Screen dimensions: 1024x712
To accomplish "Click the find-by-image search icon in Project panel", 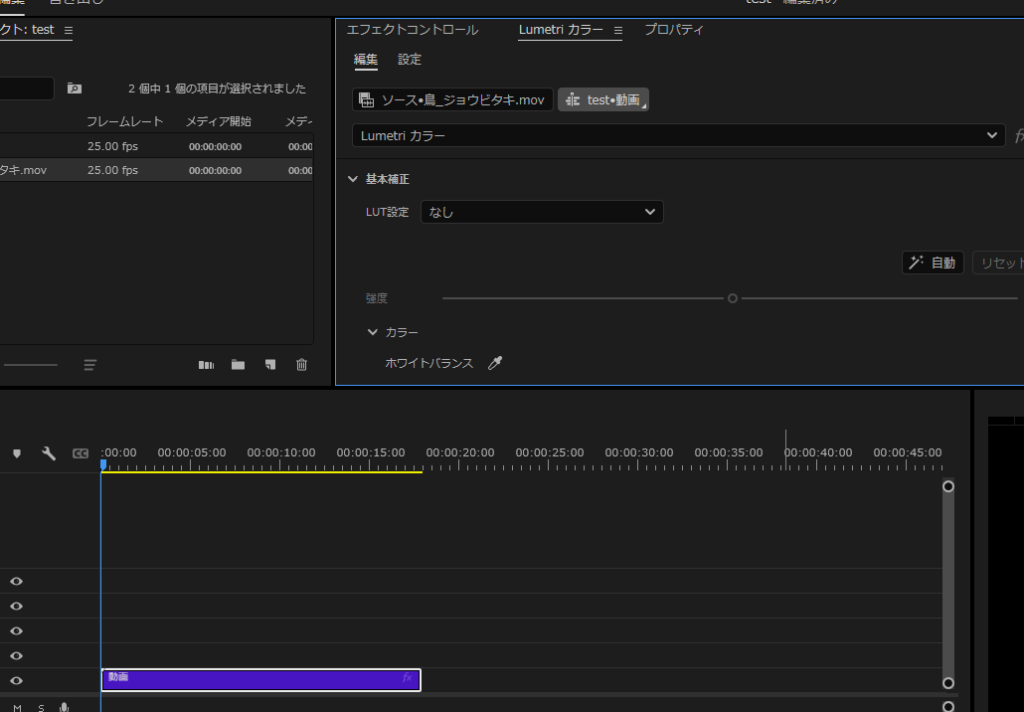I will (x=74, y=88).
